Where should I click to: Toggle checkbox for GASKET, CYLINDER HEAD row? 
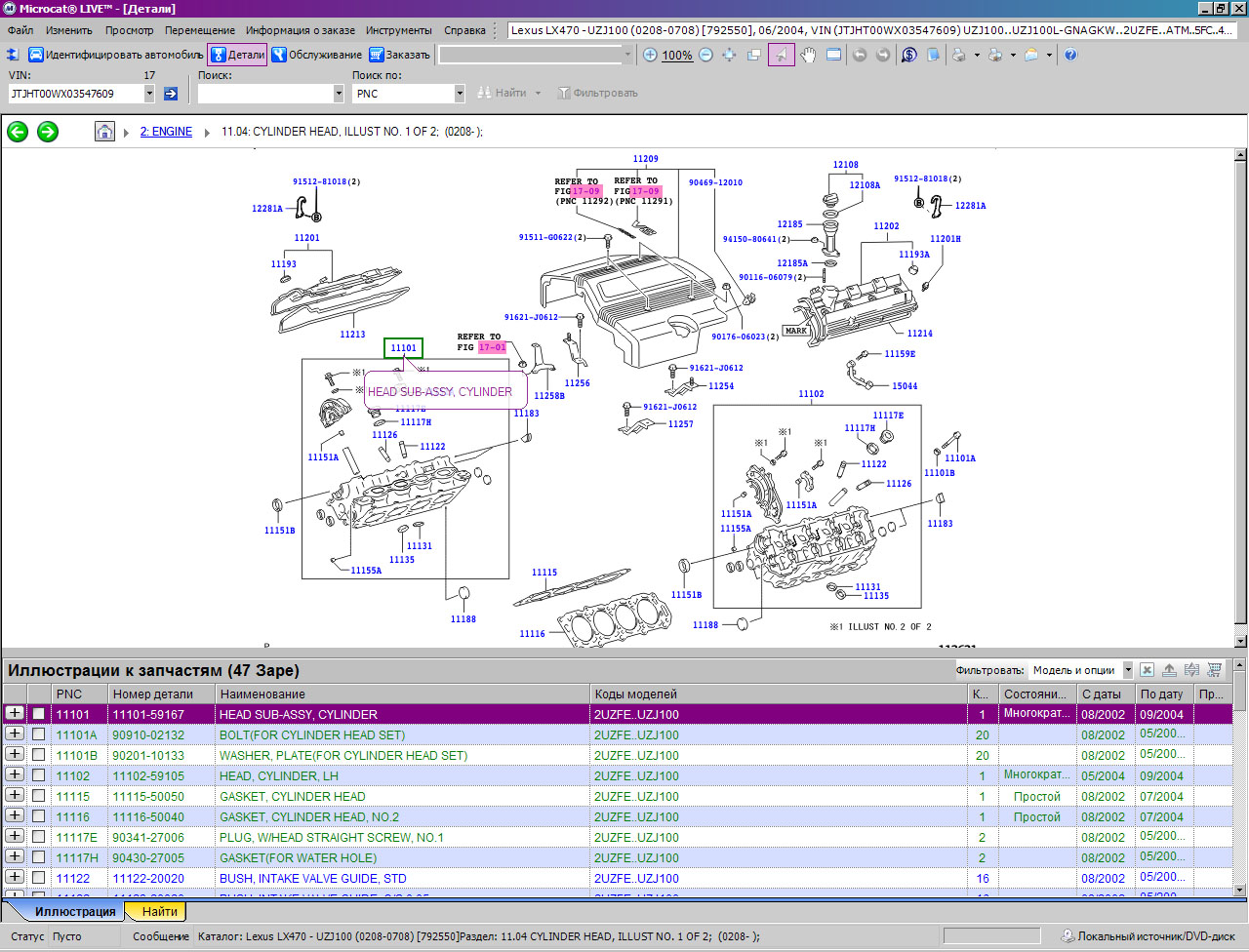point(39,796)
